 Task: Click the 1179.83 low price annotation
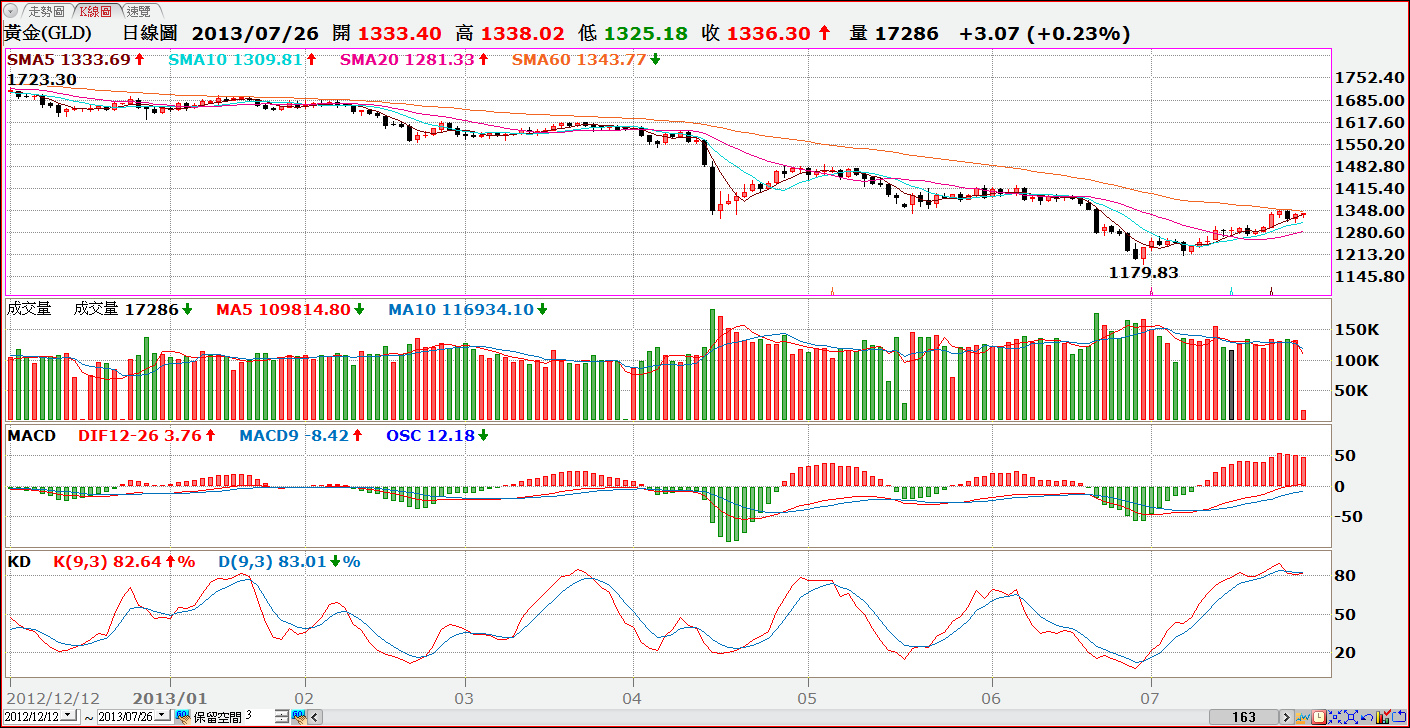point(1145,272)
